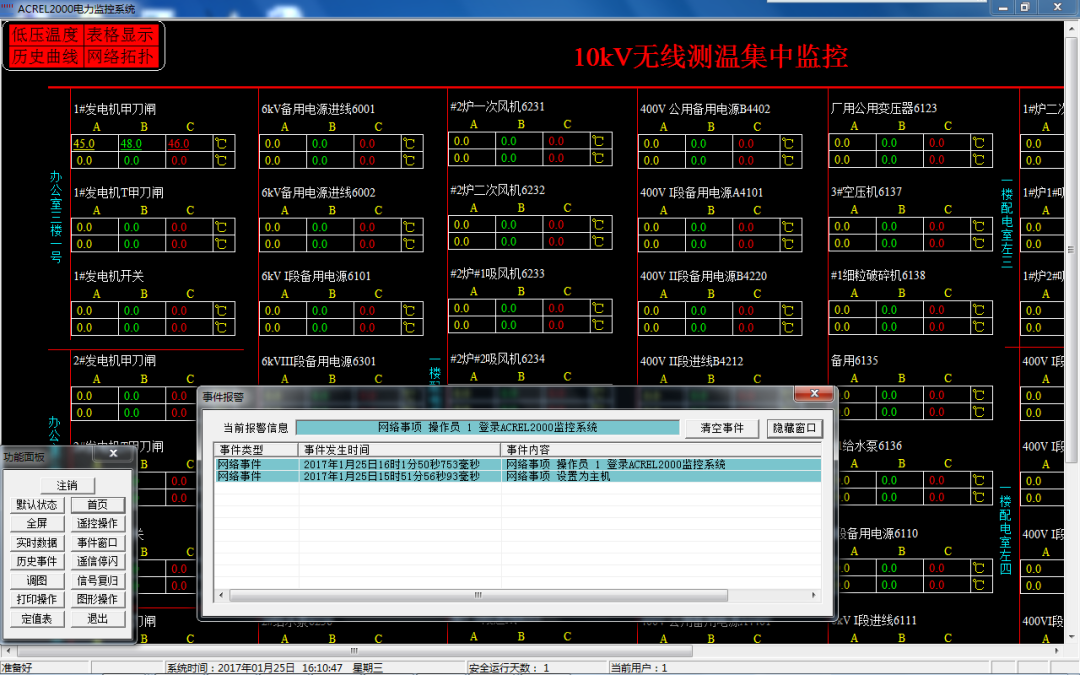The height and width of the screenshot is (675, 1080).
Task: Click ℃ icon on 厂用备用变压器6123 panel
Action: [x=978, y=144]
